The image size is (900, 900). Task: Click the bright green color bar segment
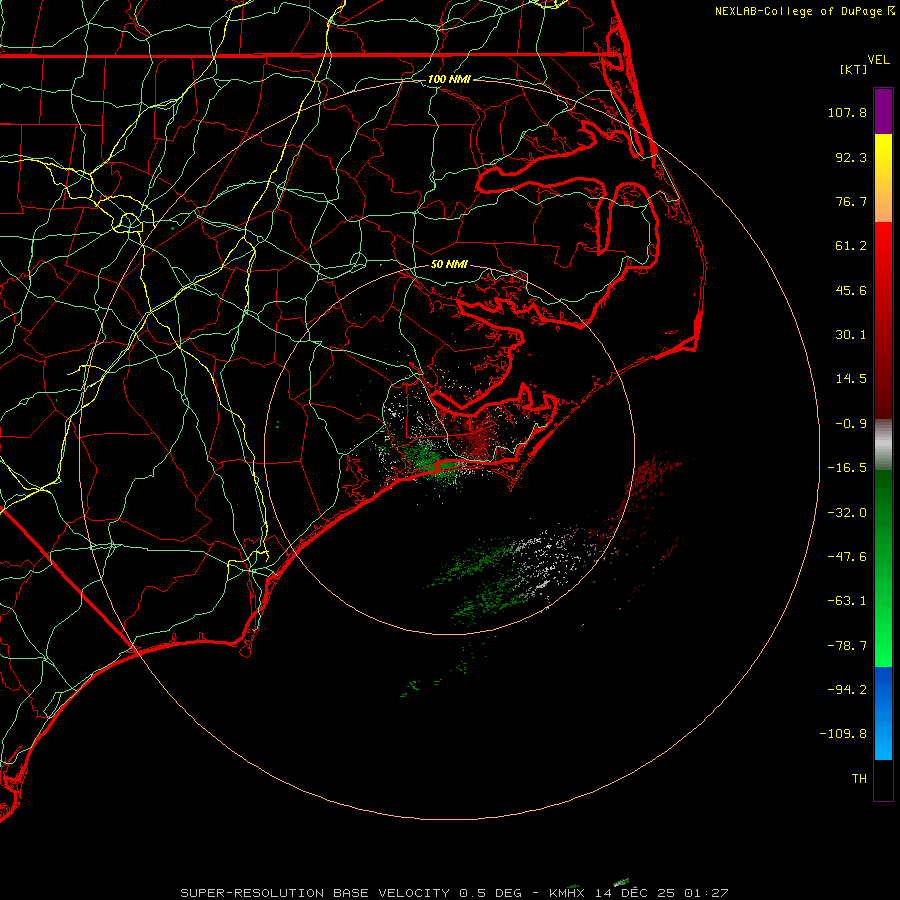pos(883,569)
